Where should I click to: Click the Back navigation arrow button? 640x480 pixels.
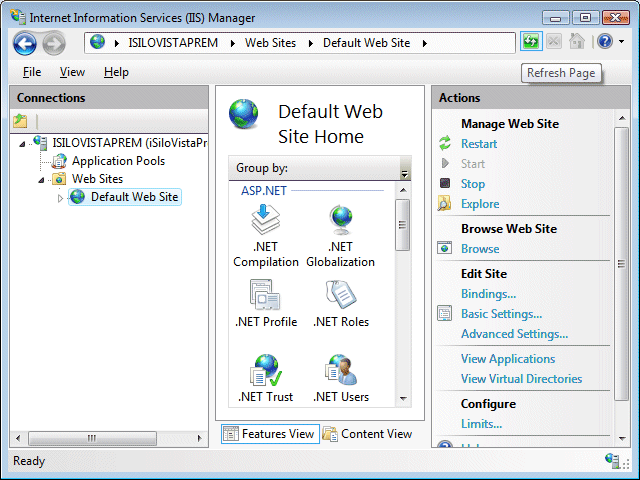point(25,43)
